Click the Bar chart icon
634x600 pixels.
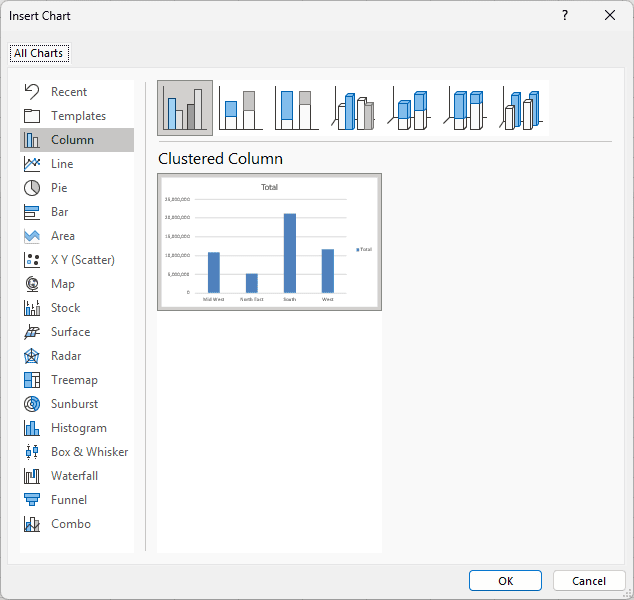pos(32,212)
